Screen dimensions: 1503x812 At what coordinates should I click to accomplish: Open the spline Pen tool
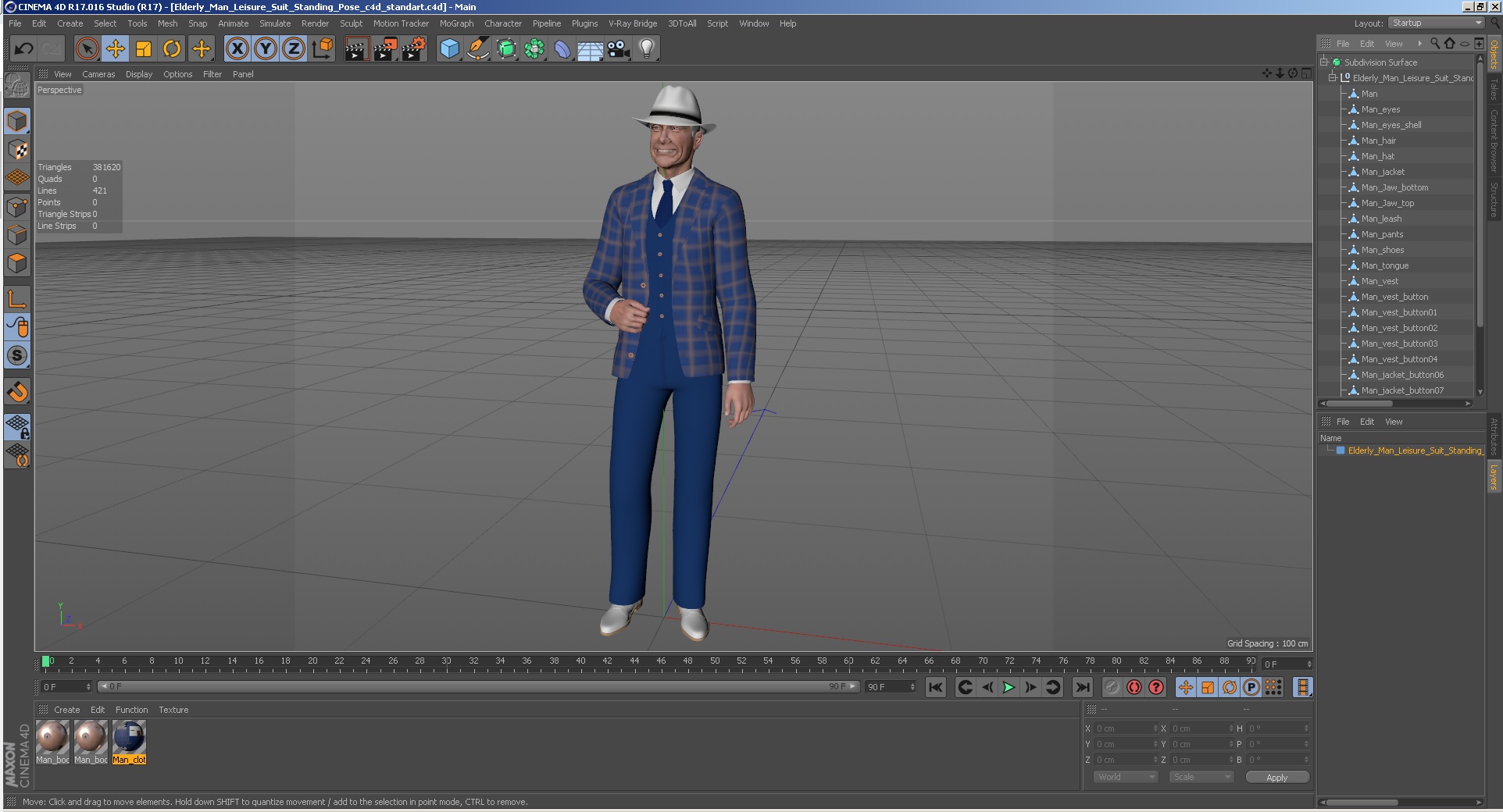(x=477, y=49)
